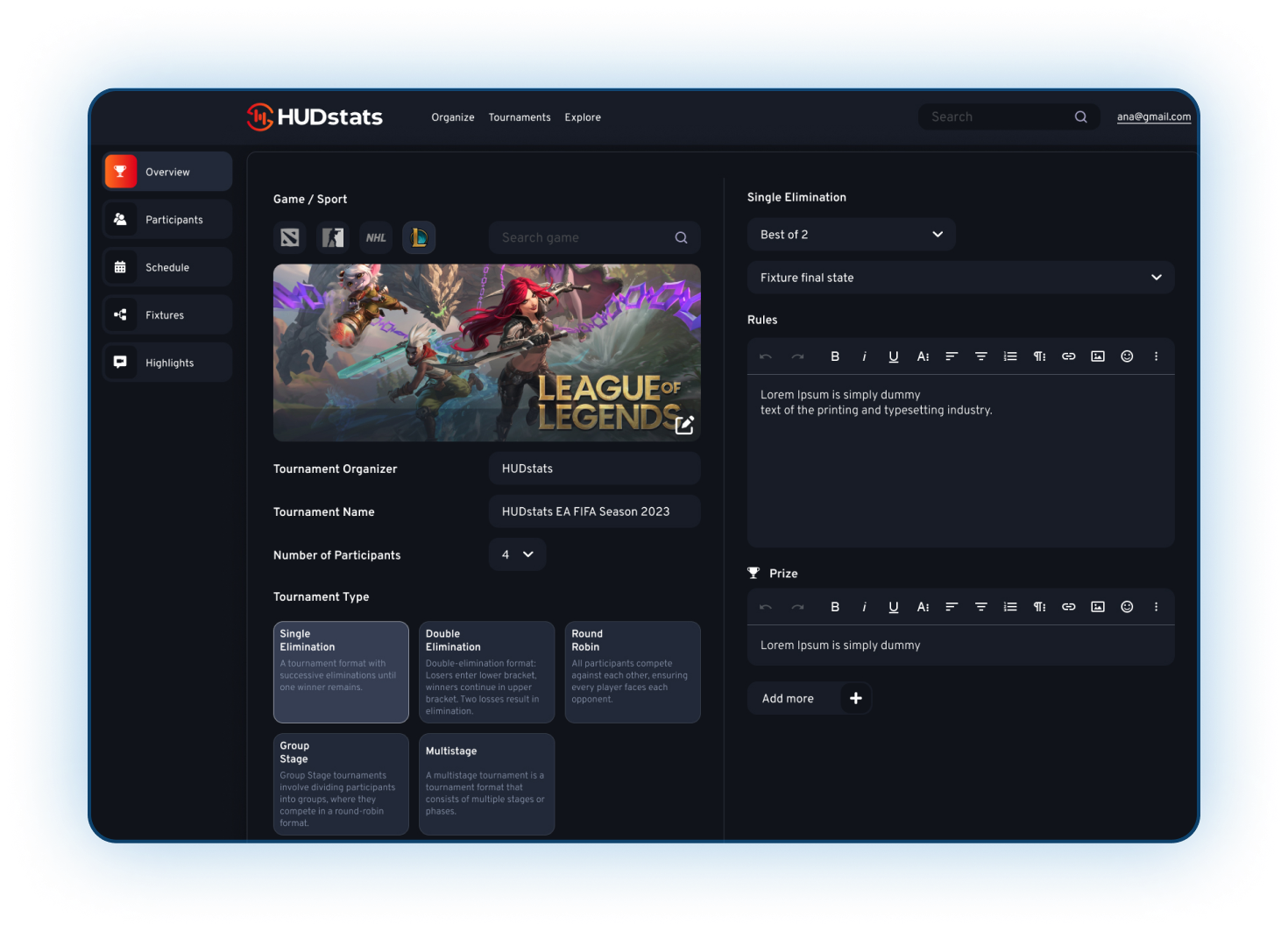Click the Search game magnifier icon
This screenshot has height=931, width=1288.
[681, 237]
